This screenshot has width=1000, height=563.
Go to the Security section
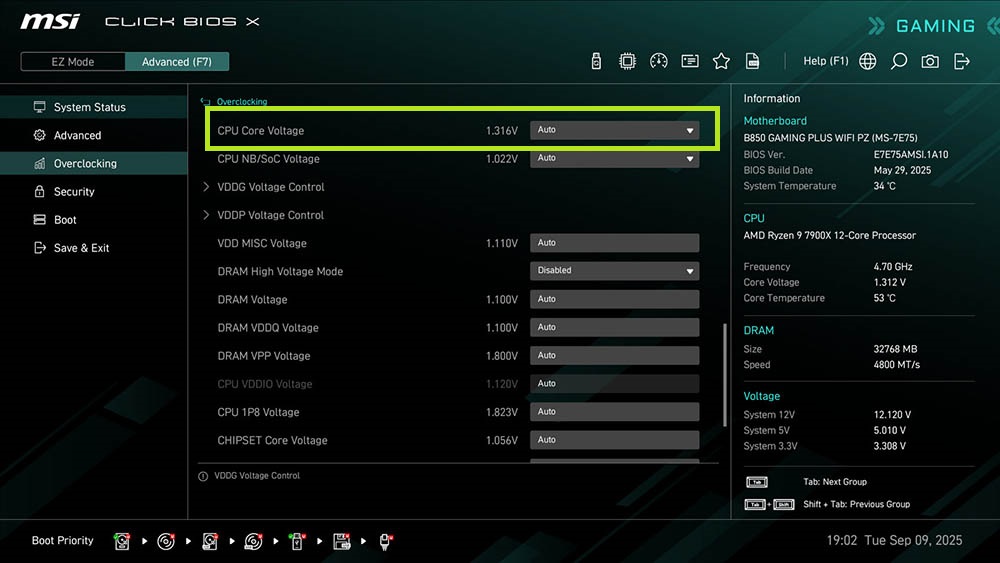click(94, 191)
